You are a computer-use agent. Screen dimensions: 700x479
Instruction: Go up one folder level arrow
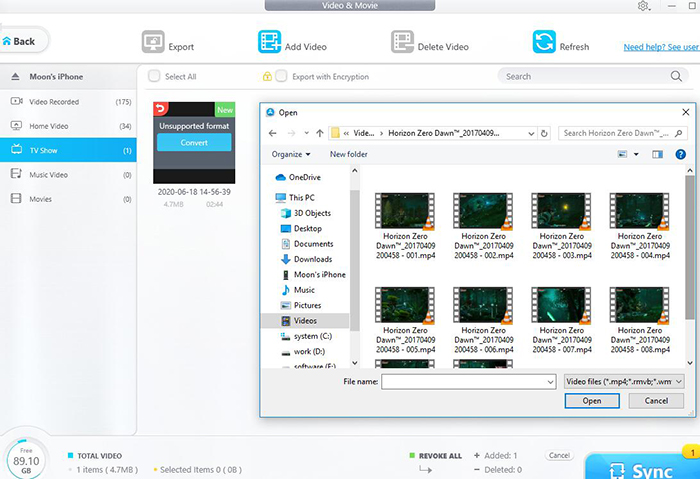(x=319, y=132)
